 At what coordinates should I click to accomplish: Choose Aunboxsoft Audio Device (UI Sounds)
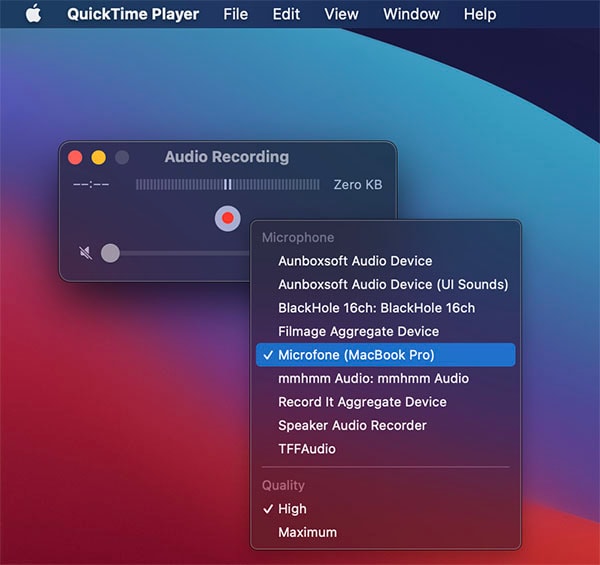tap(385, 285)
